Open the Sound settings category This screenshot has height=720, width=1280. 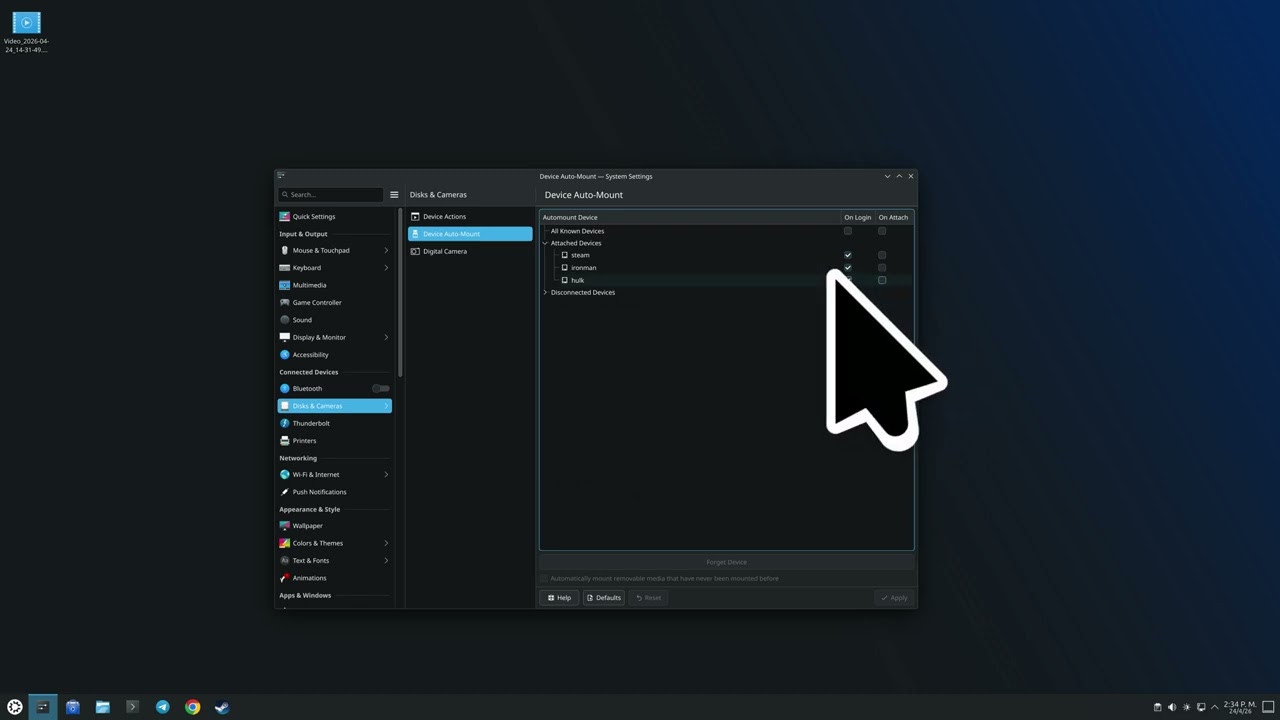(334, 320)
